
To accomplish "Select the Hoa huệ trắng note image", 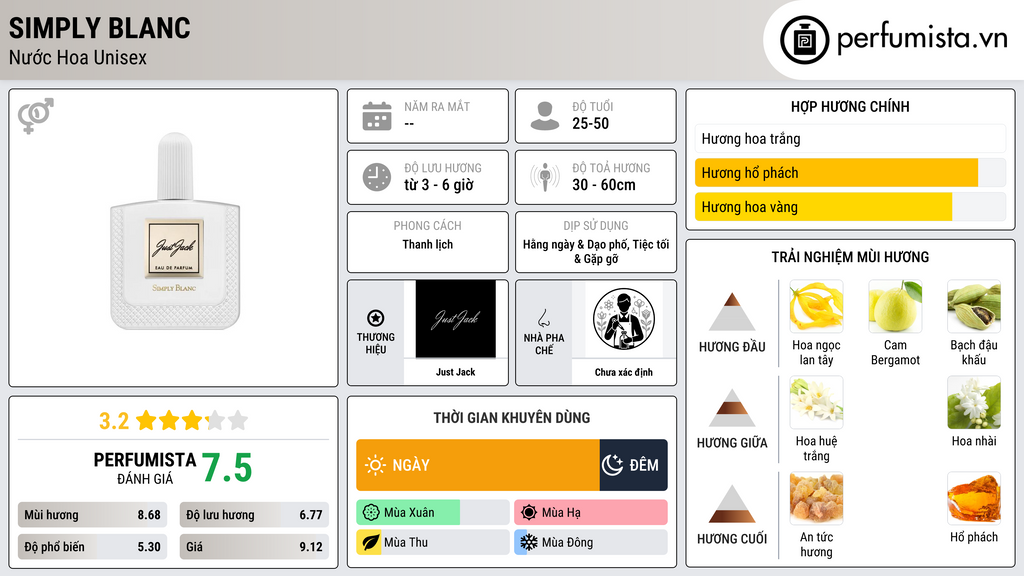I will click(x=816, y=402).
